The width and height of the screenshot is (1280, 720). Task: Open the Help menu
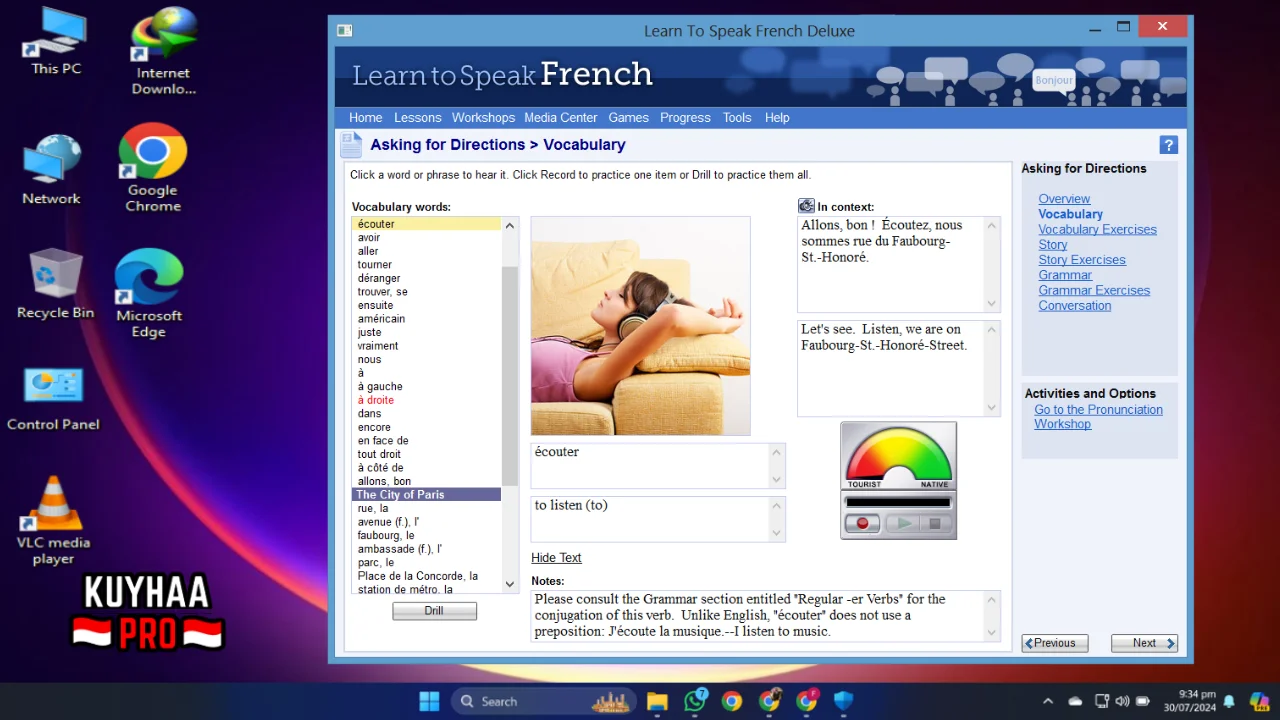(777, 118)
